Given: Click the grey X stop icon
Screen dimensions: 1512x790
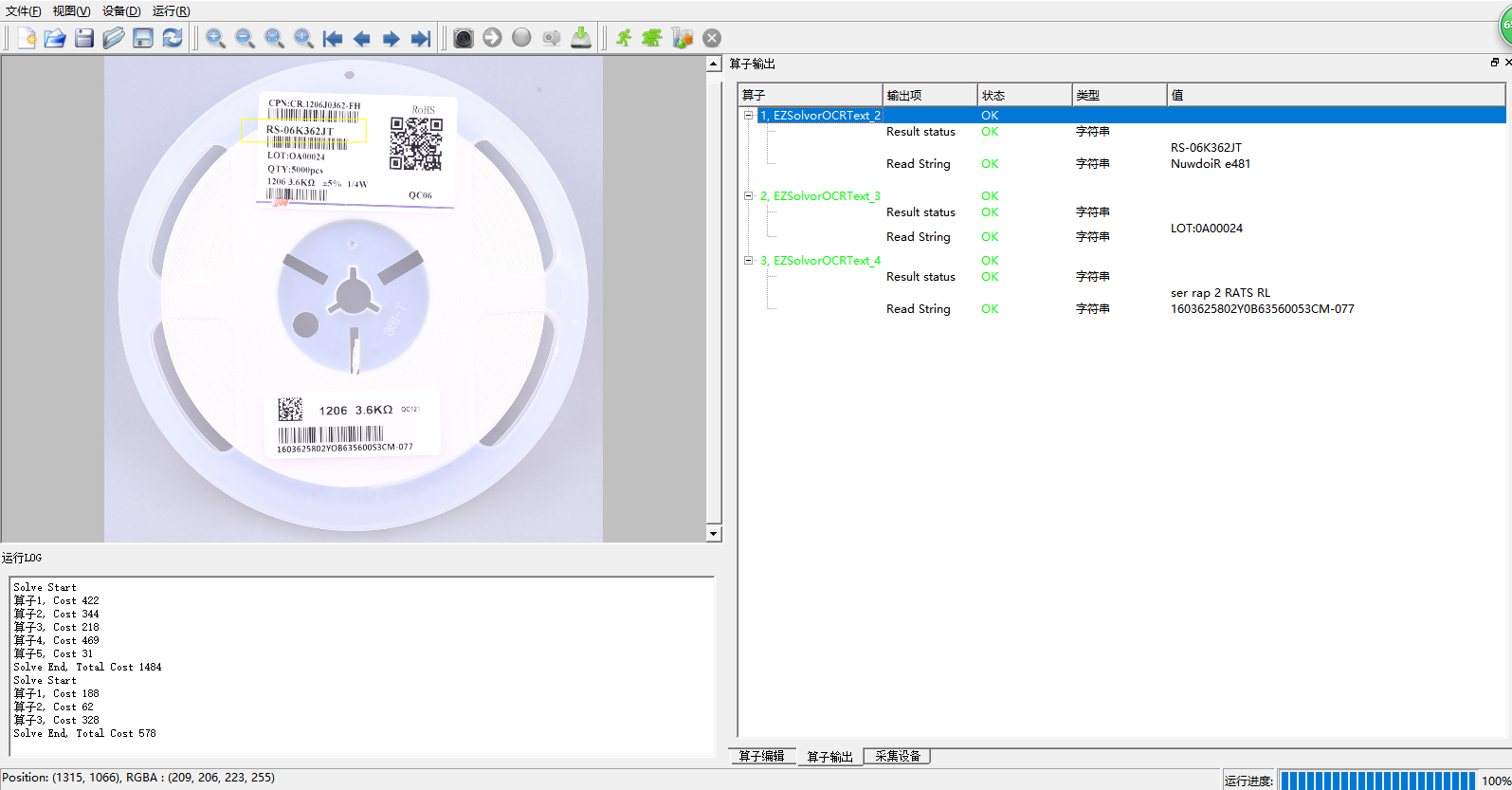Looking at the screenshot, I should click(x=712, y=38).
